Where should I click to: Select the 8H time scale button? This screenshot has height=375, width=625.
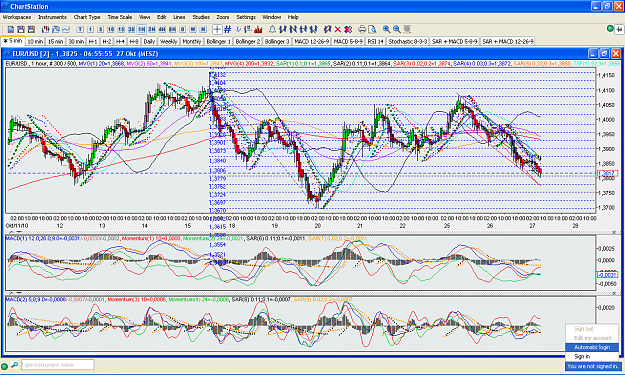pos(172,29)
